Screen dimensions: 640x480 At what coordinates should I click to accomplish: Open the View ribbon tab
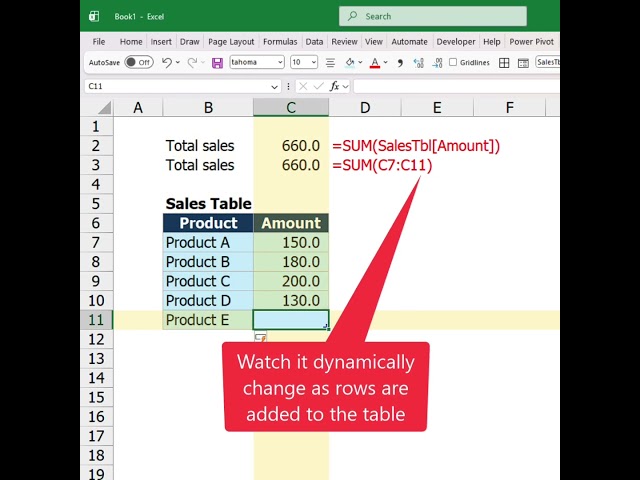point(373,42)
